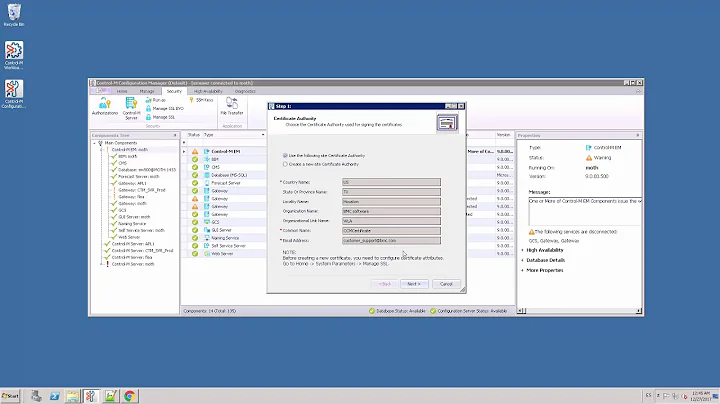Click File Explorer folder icon in taskbar
The image size is (720, 404).
(x=73, y=396)
